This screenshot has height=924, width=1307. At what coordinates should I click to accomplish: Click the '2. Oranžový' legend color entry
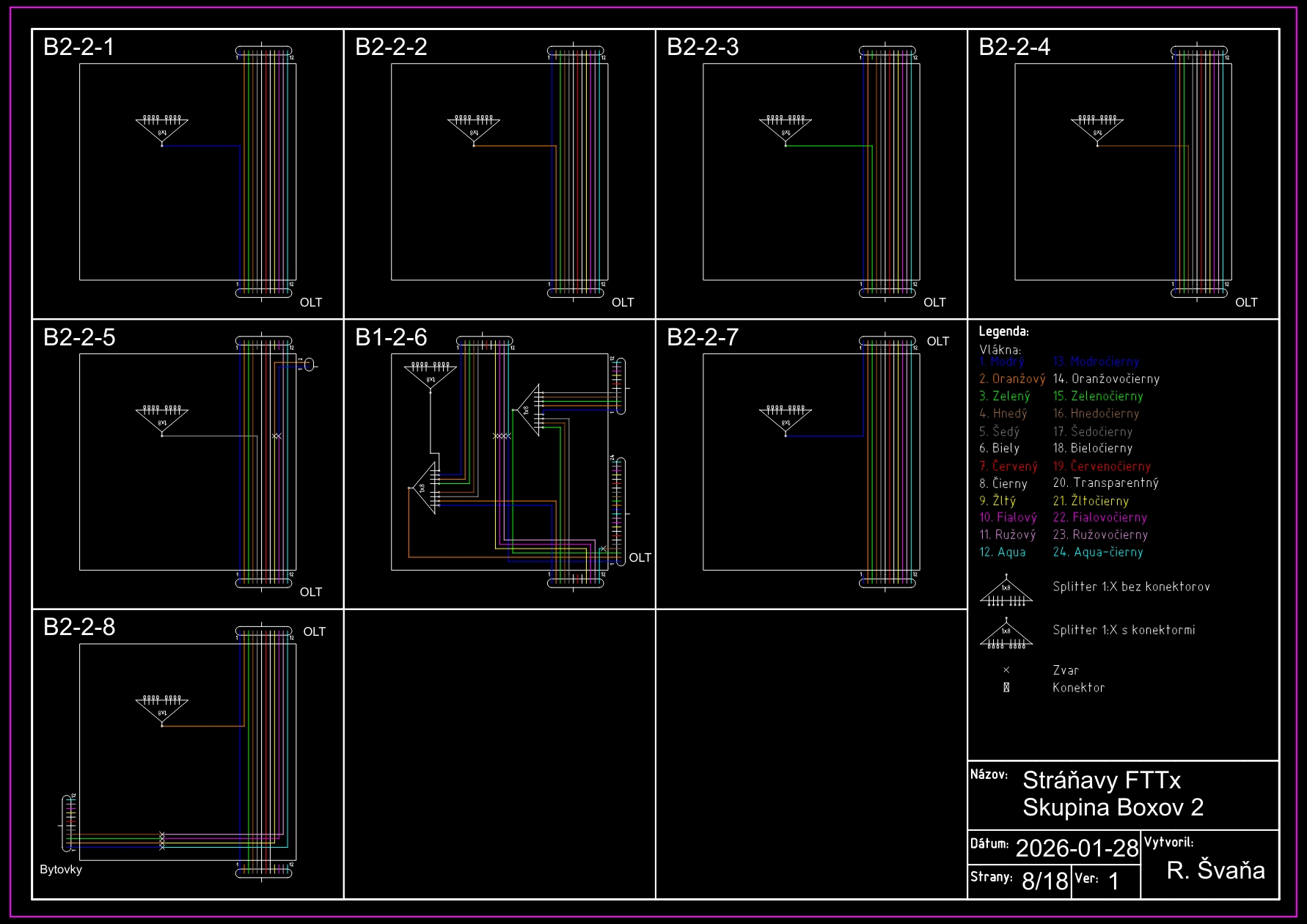(x=1012, y=379)
